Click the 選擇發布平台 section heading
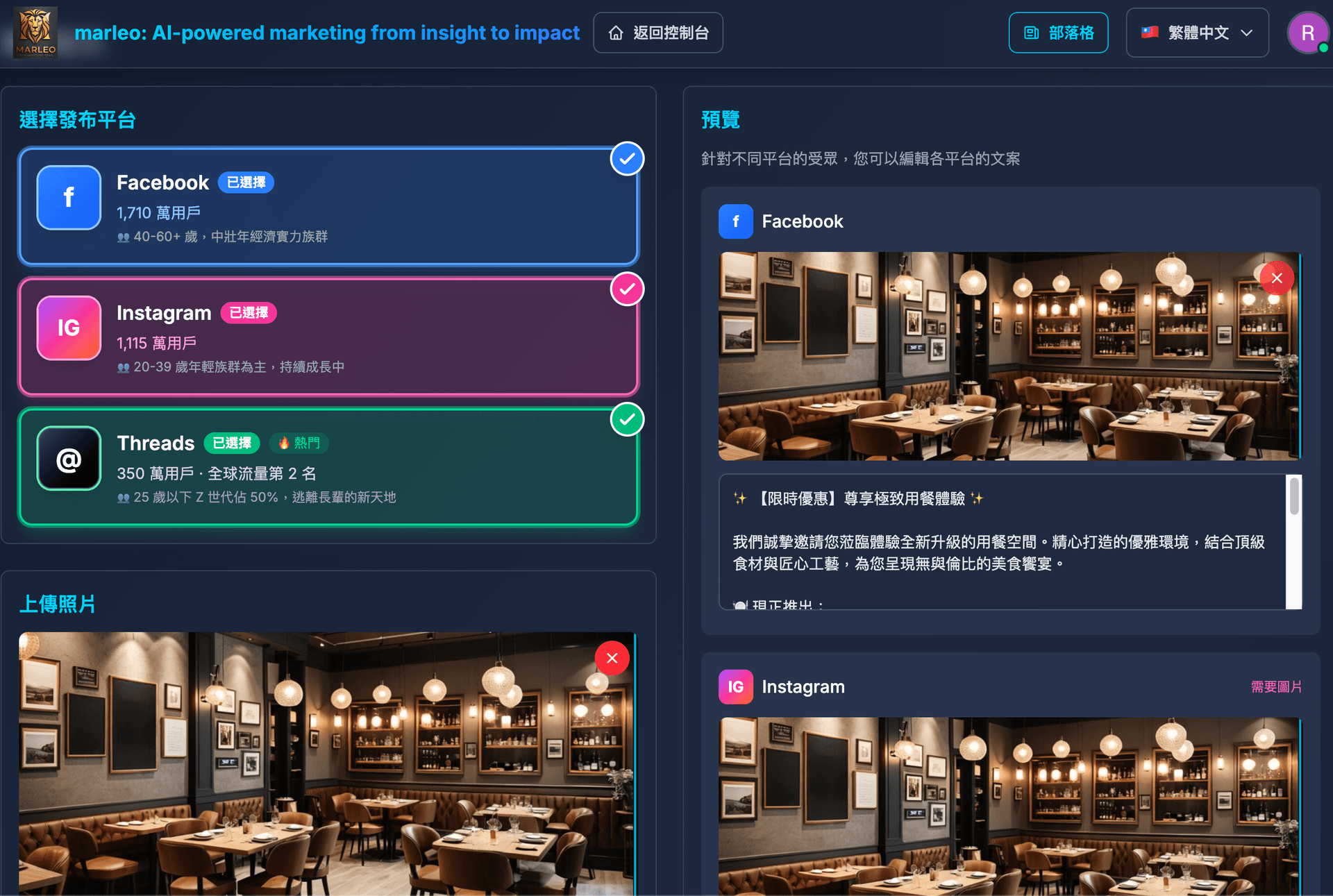 click(x=77, y=120)
